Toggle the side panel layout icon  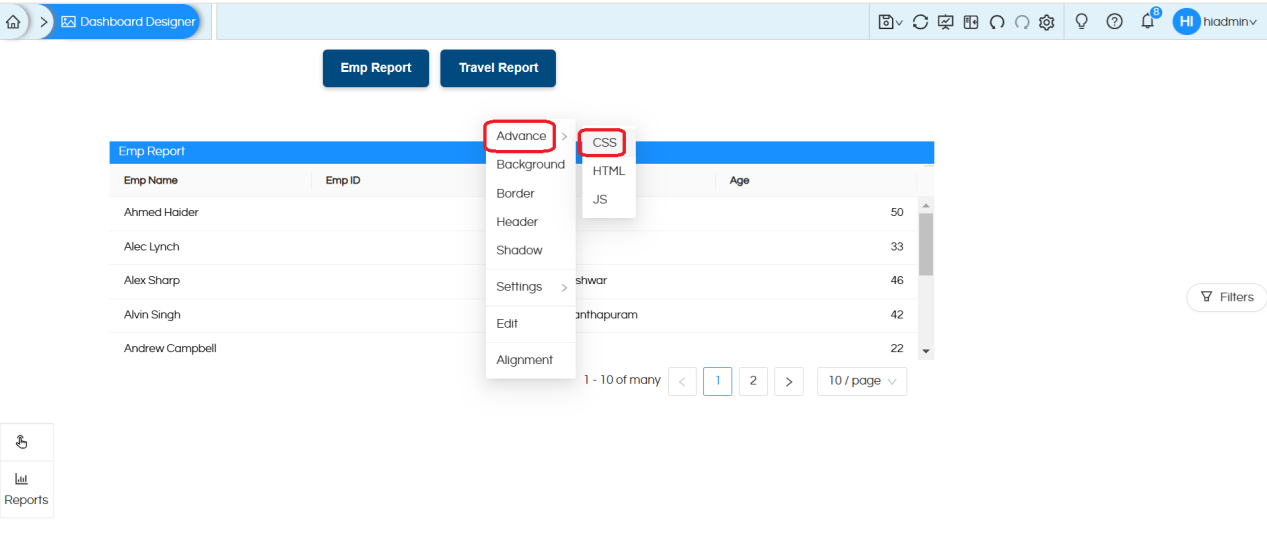point(971,22)
